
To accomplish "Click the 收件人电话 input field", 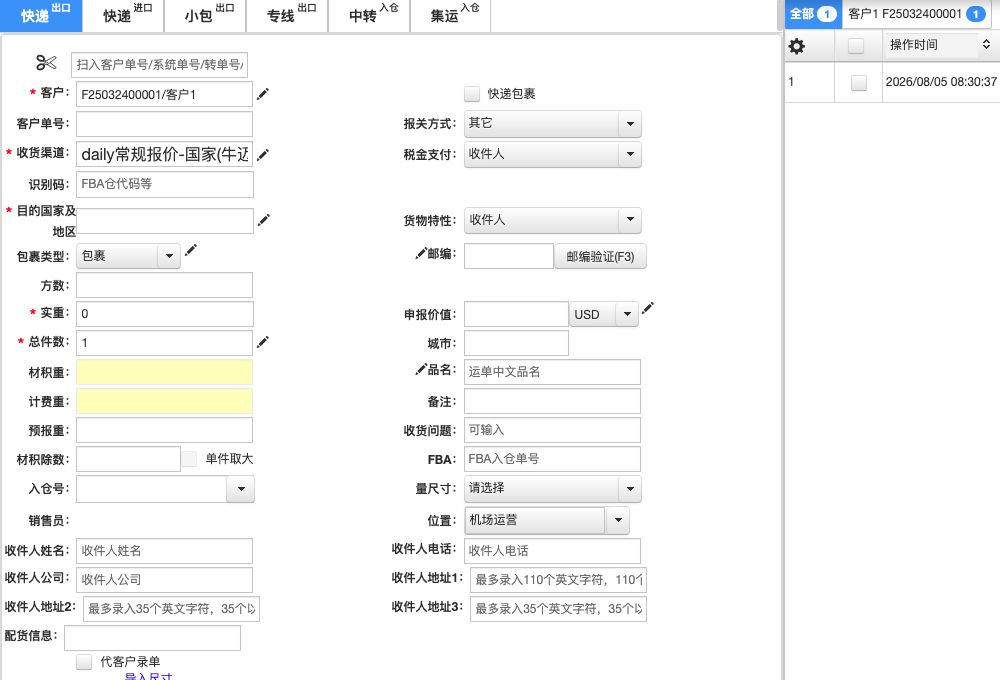I will 552,551.
